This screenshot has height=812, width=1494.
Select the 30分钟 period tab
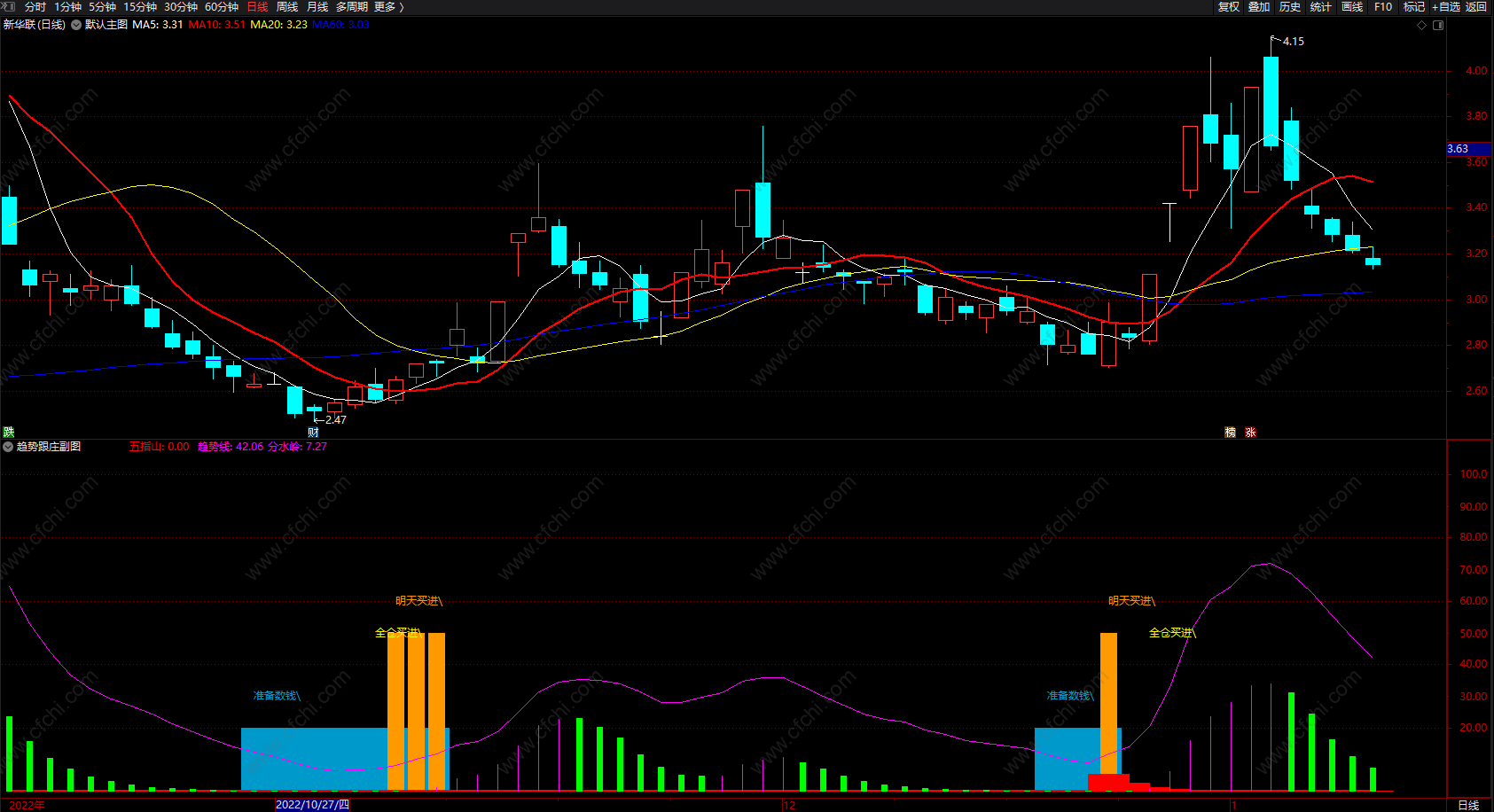[x=181, y=7]
